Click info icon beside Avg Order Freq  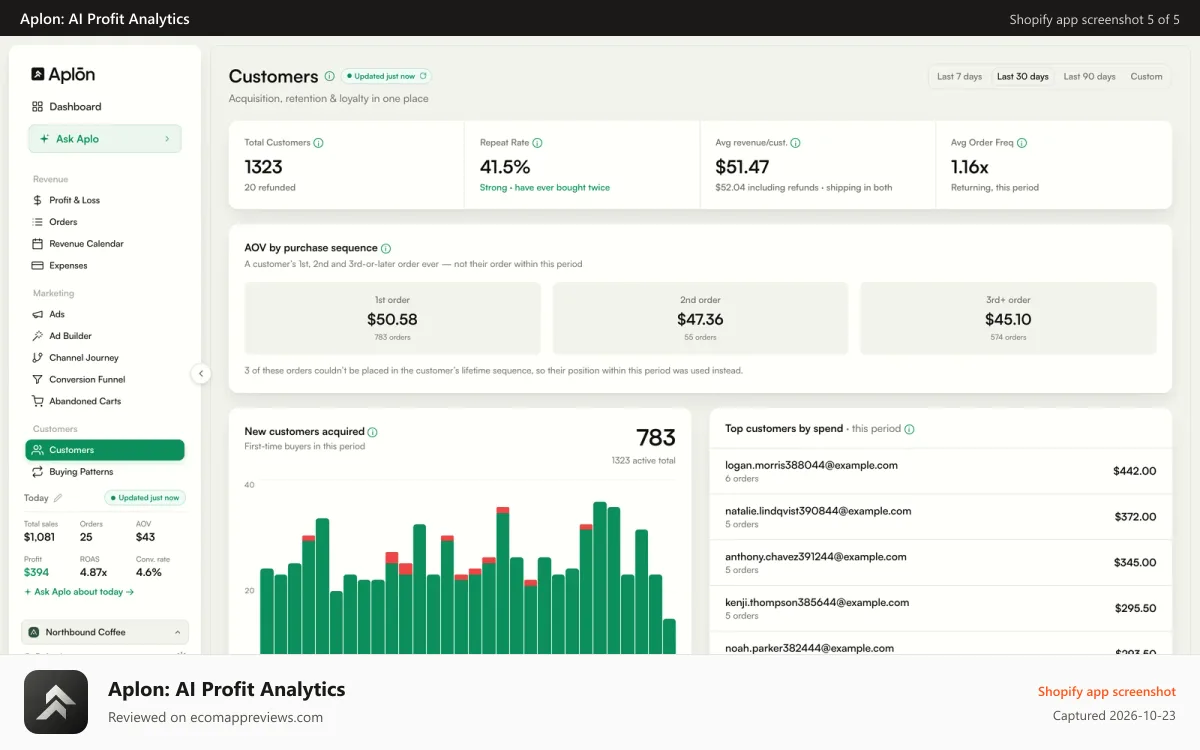point(1022,143)
